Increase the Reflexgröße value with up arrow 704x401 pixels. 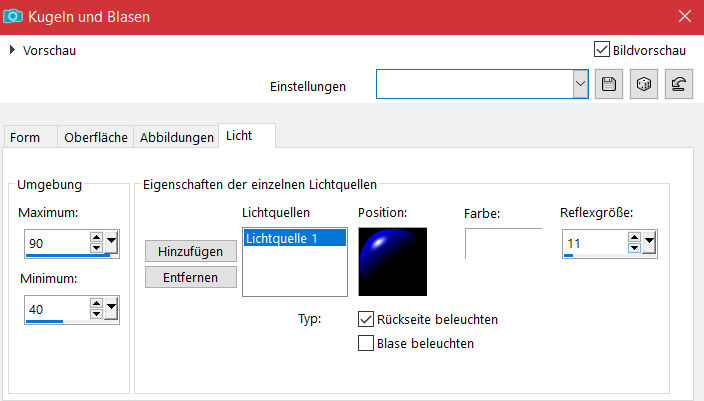click(634, 236)
